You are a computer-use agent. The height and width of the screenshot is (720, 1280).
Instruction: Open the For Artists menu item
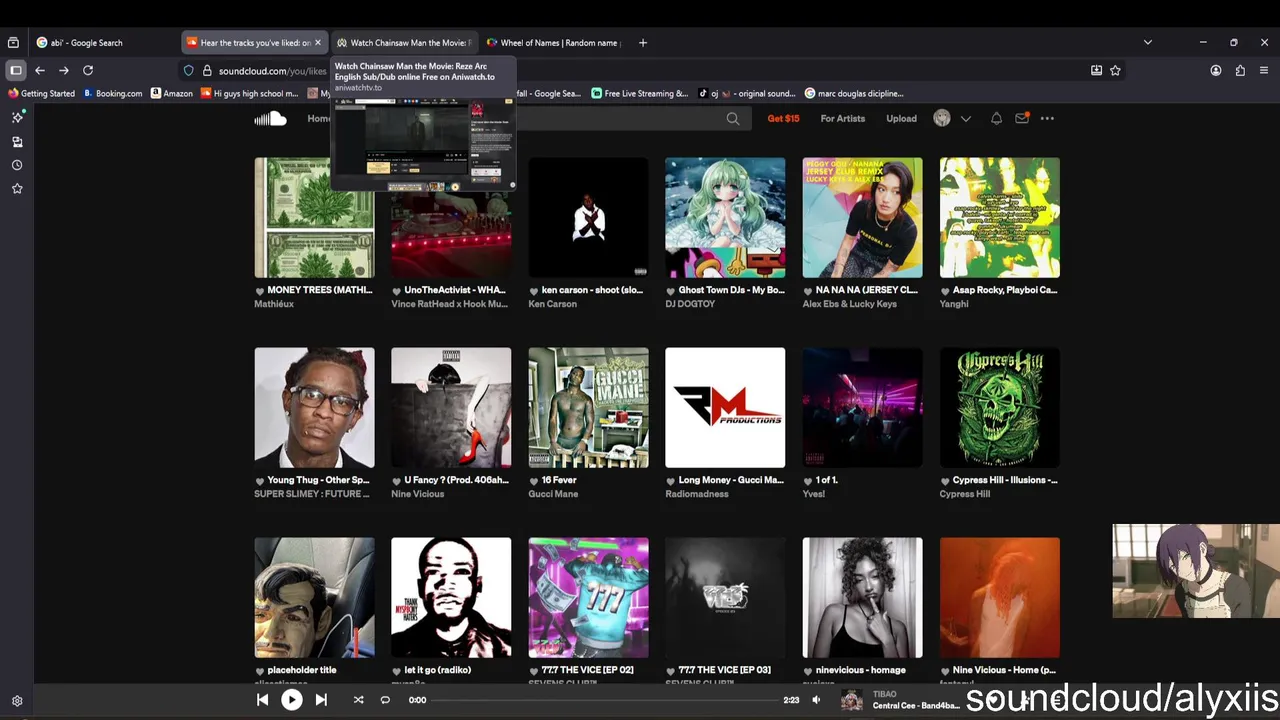(x=843, y=119)
